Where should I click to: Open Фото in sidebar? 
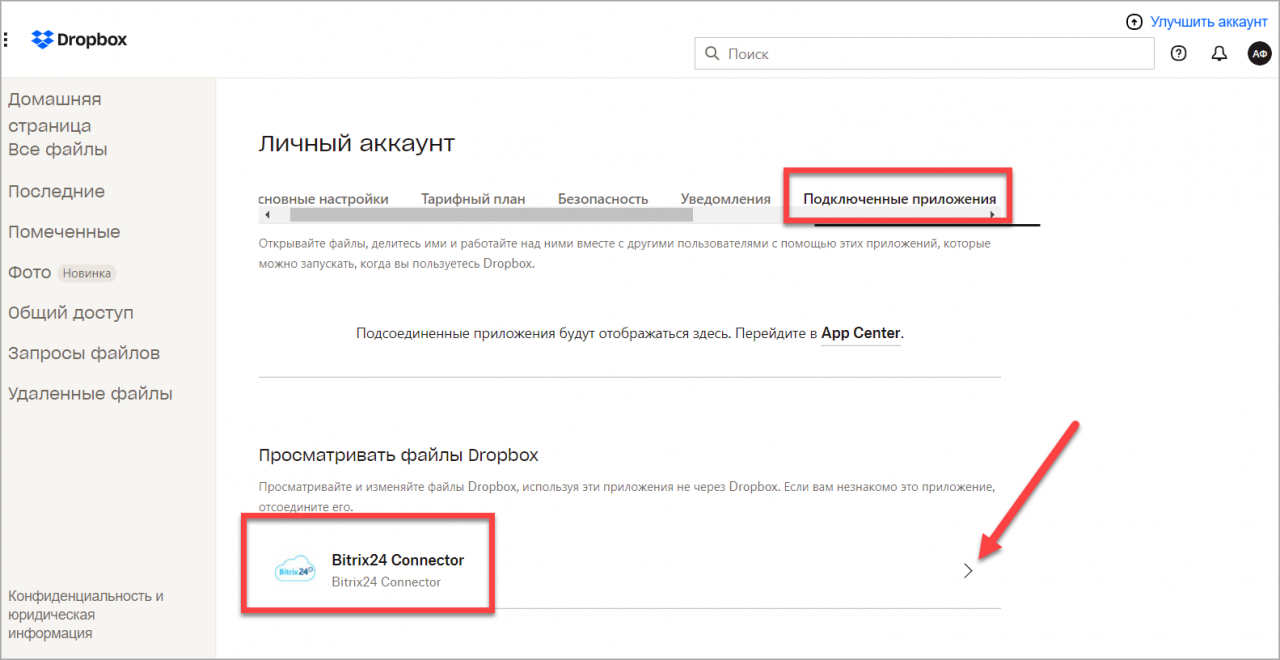click(30, 272)
